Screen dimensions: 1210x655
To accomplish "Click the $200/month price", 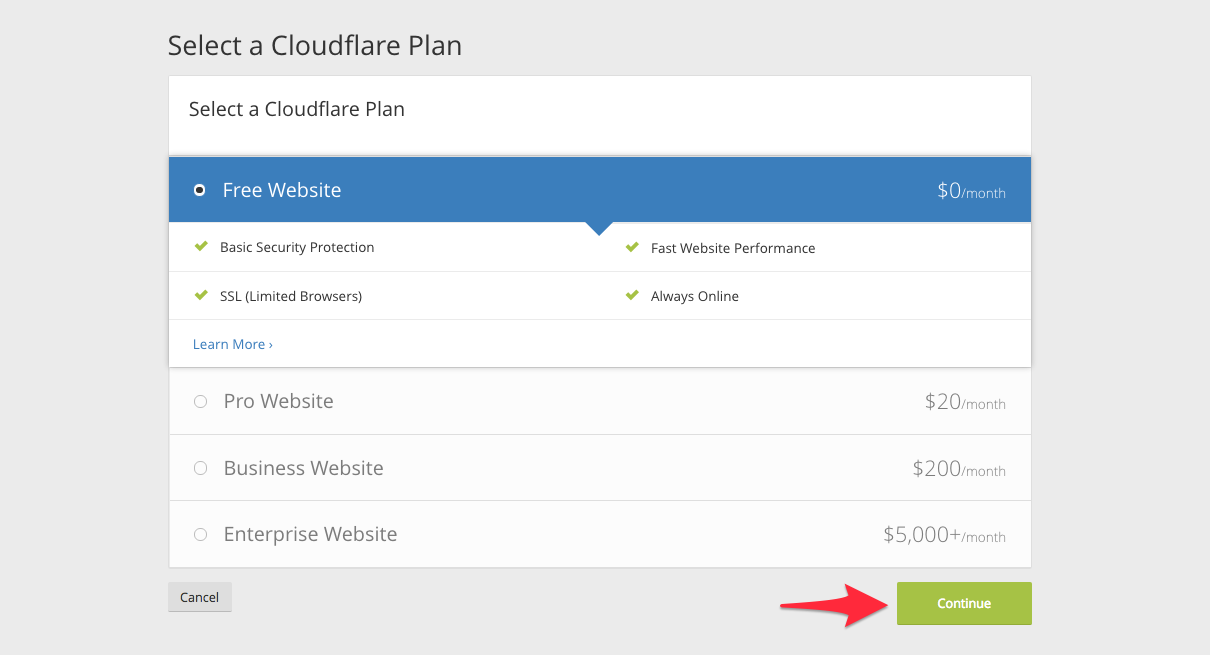I will coord(959,469).
